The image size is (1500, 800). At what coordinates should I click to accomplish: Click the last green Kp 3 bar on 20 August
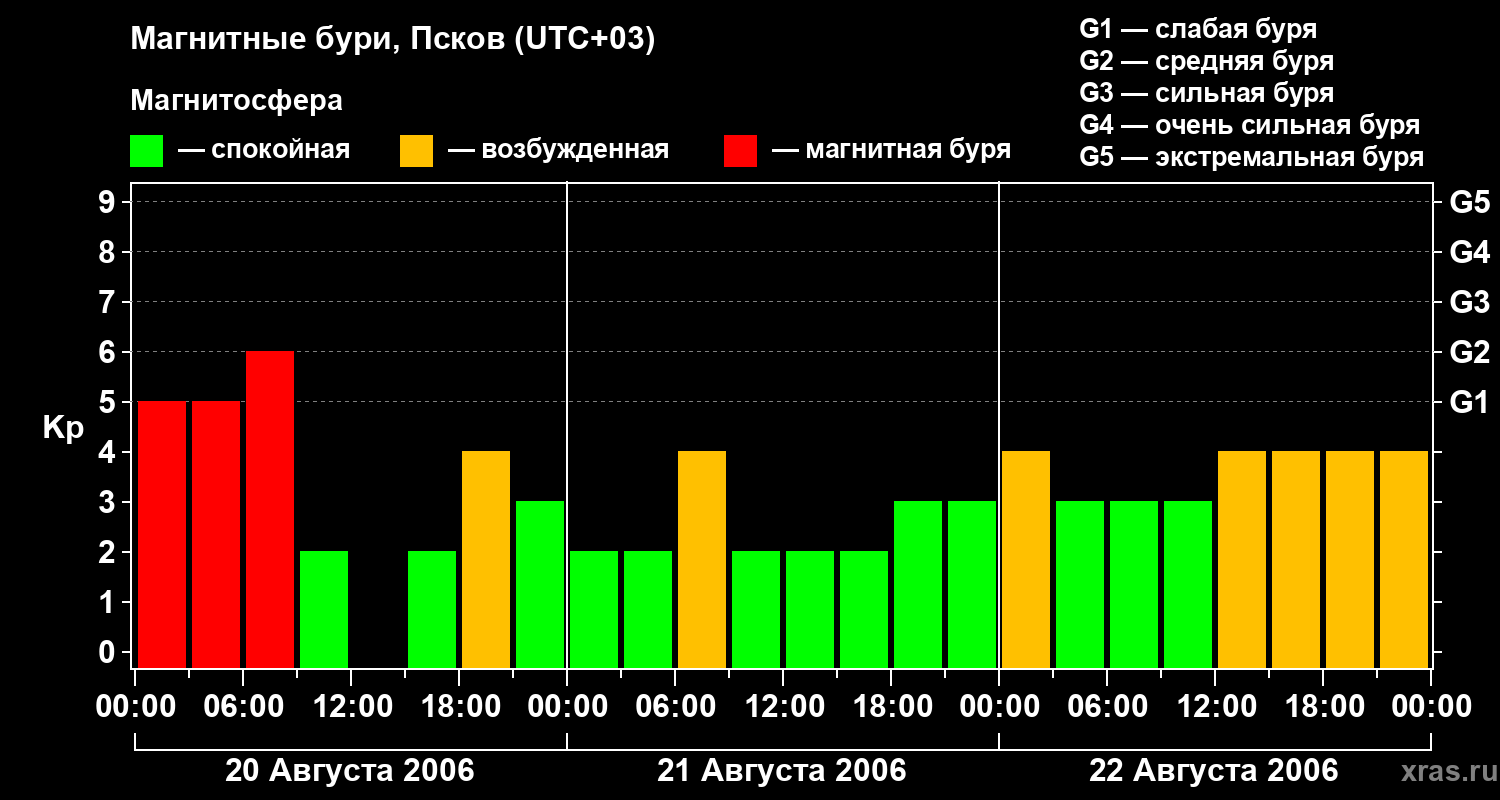[540, 585]
